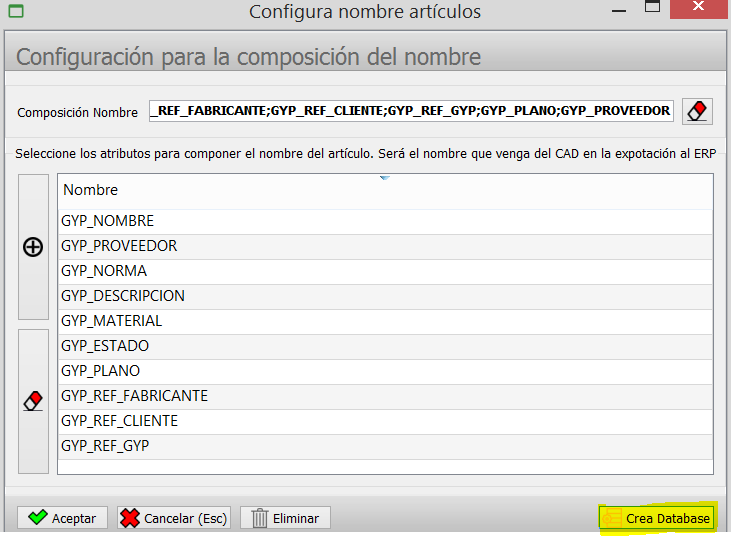
Task: Click the Crea Database button
Action: coord(657,518)
